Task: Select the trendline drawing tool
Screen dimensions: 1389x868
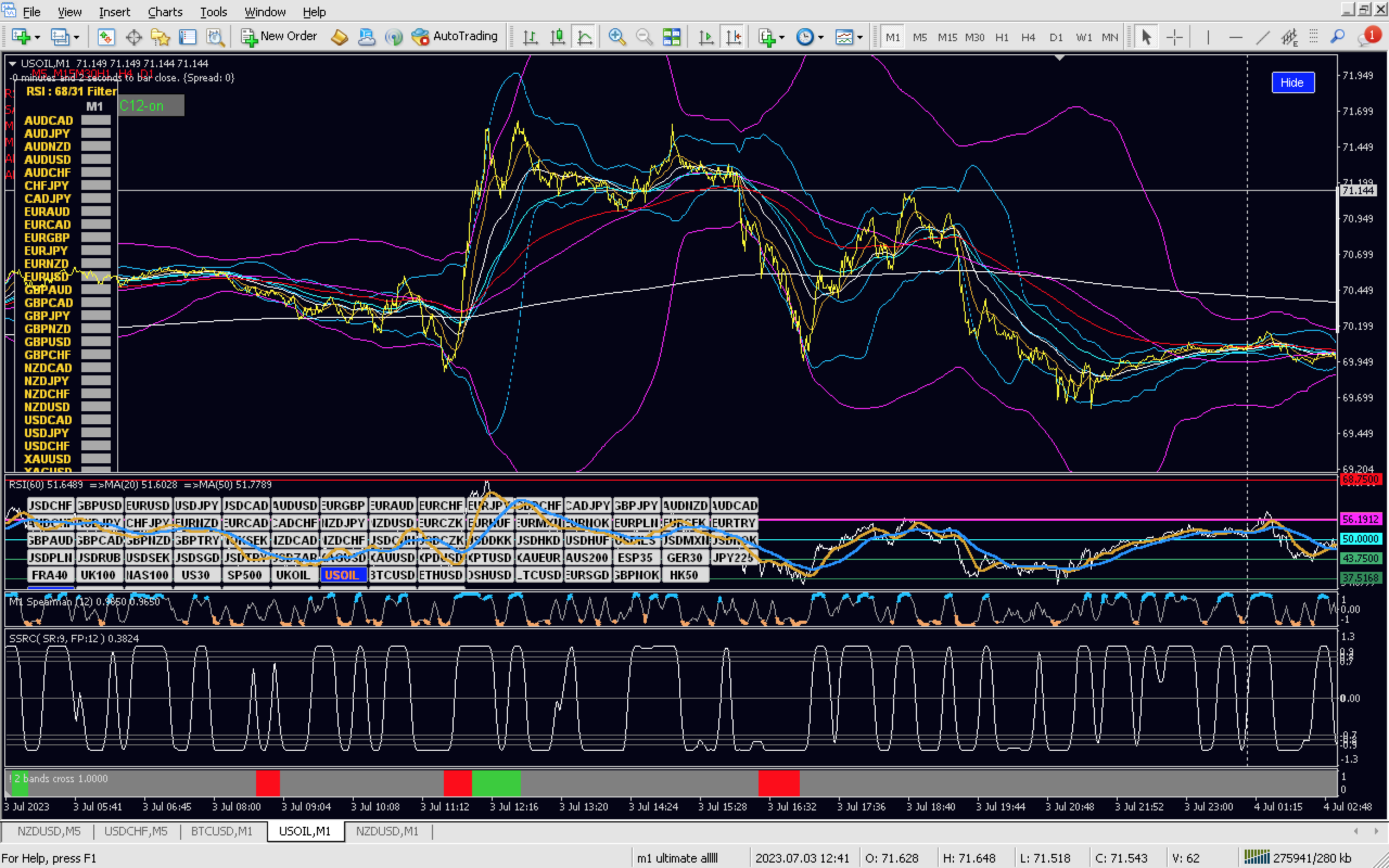Action: tap(1262, 37)
